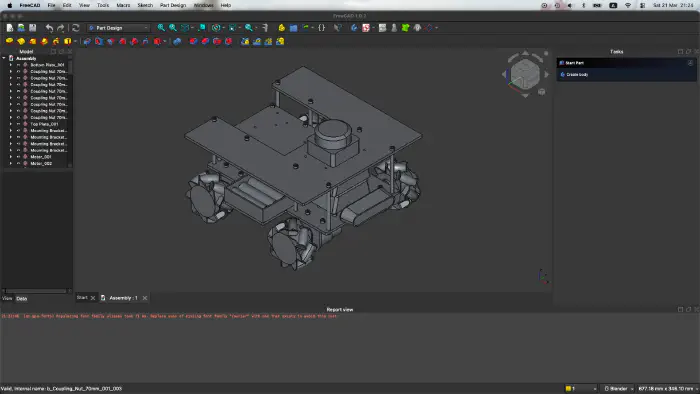Open the Part Design workbench dropdown
Viewport: 700px width, 394px height.
click(119, 28)
